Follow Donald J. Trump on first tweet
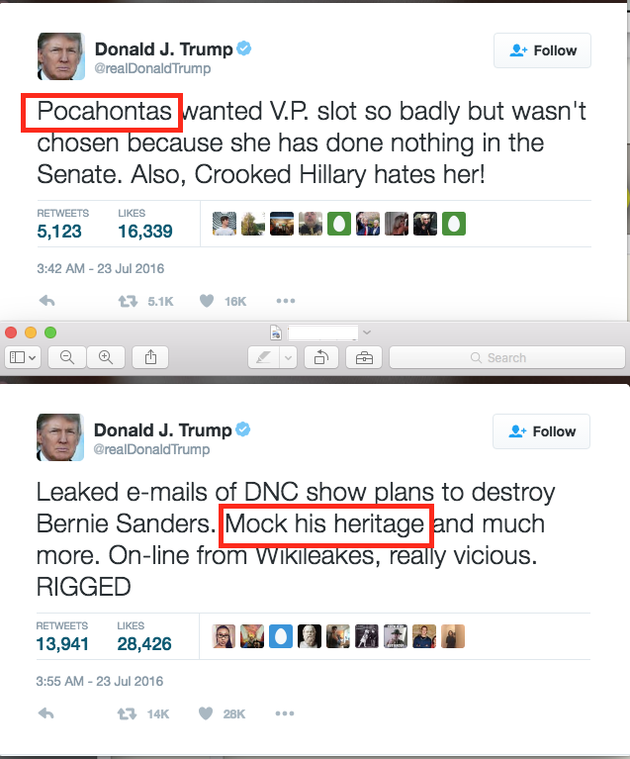 coord(542,50)
